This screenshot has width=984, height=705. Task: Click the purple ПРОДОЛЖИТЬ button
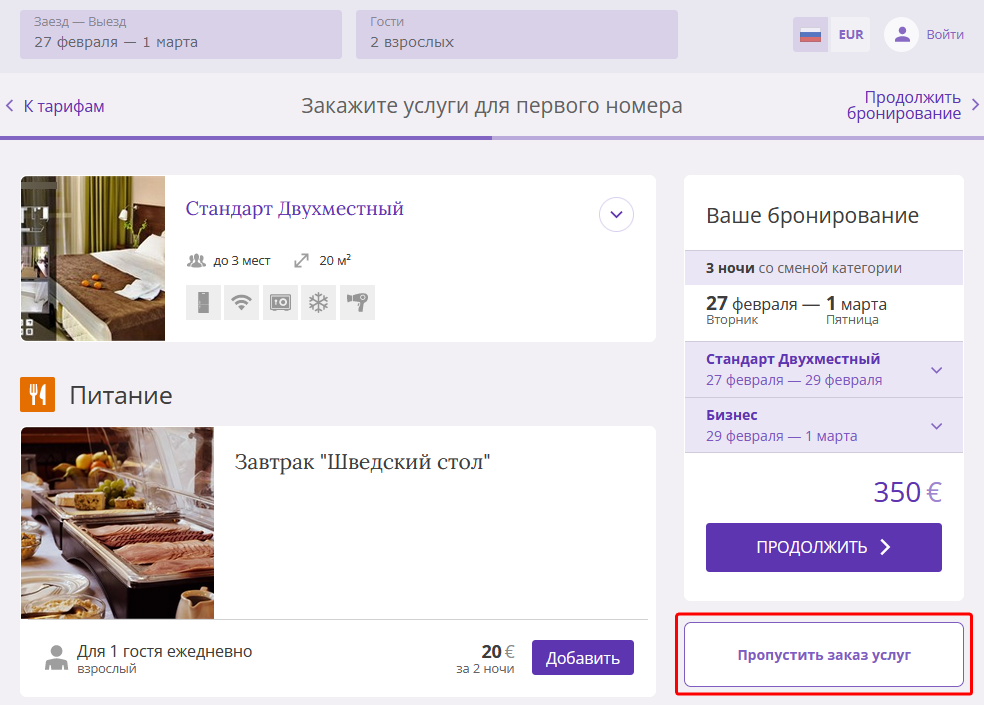click(823, 547)
